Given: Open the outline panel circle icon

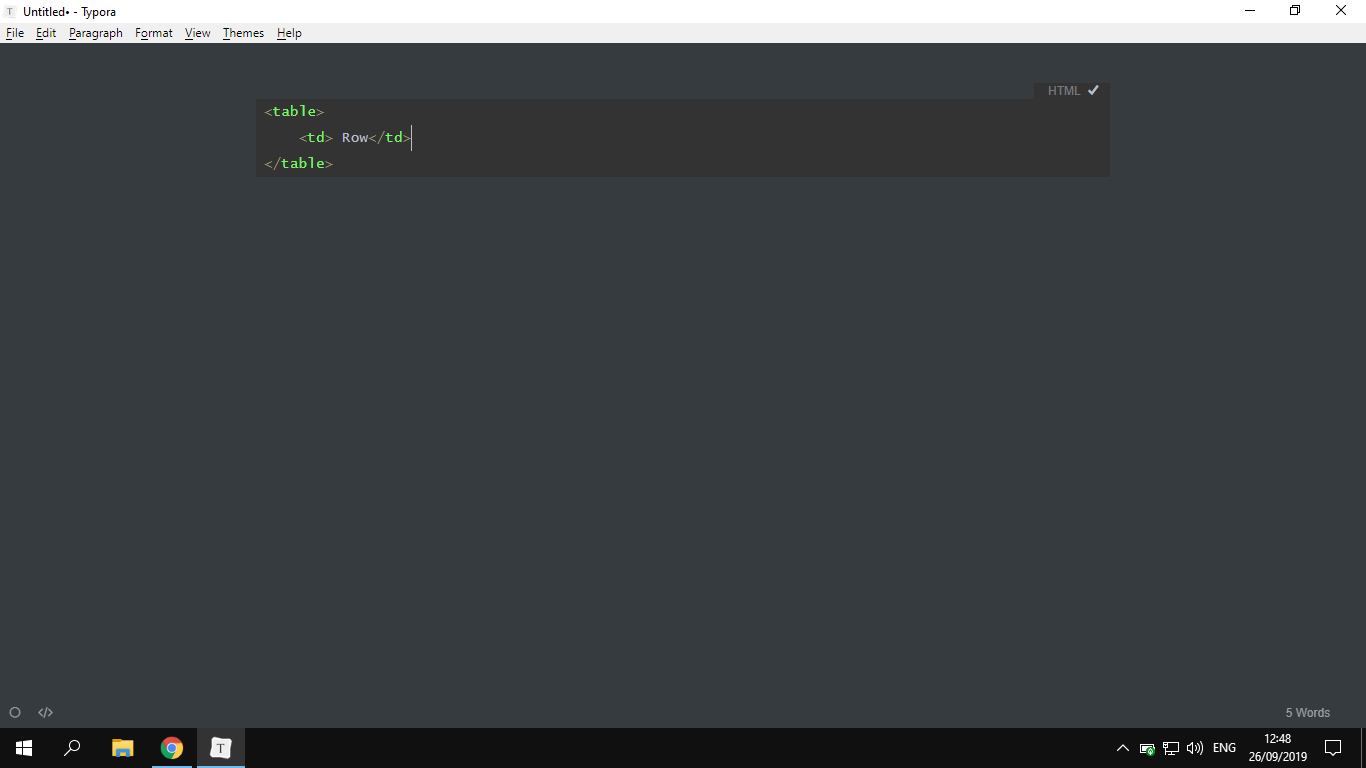Looking at the screenshot, I should (15, 712).
